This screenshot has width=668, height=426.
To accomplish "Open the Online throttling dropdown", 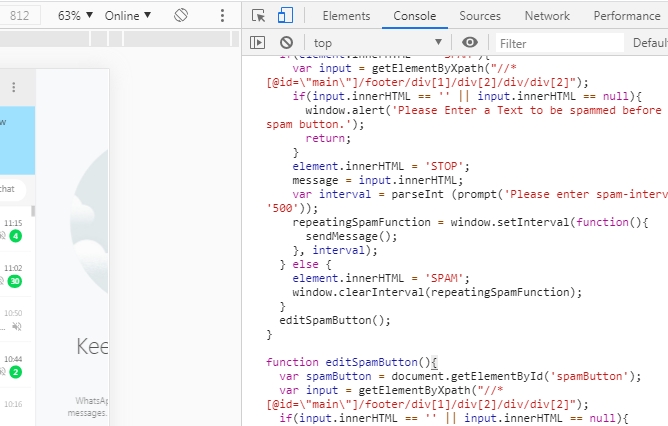I will click(127, 16).
